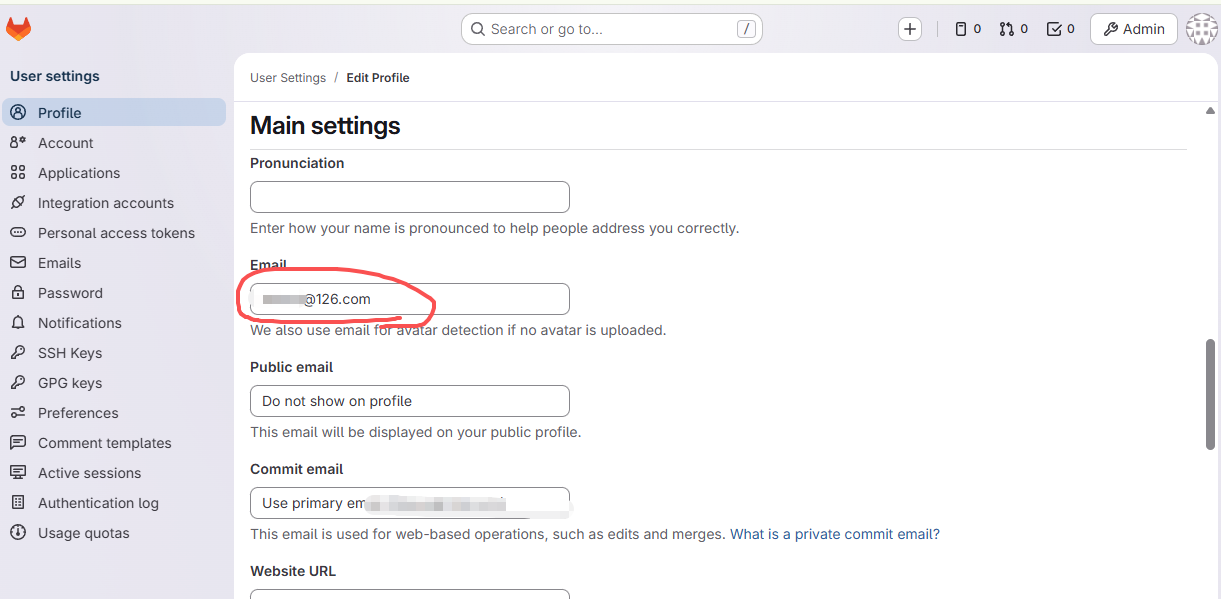Focus the Search or go to box

(x=611, y=29)
